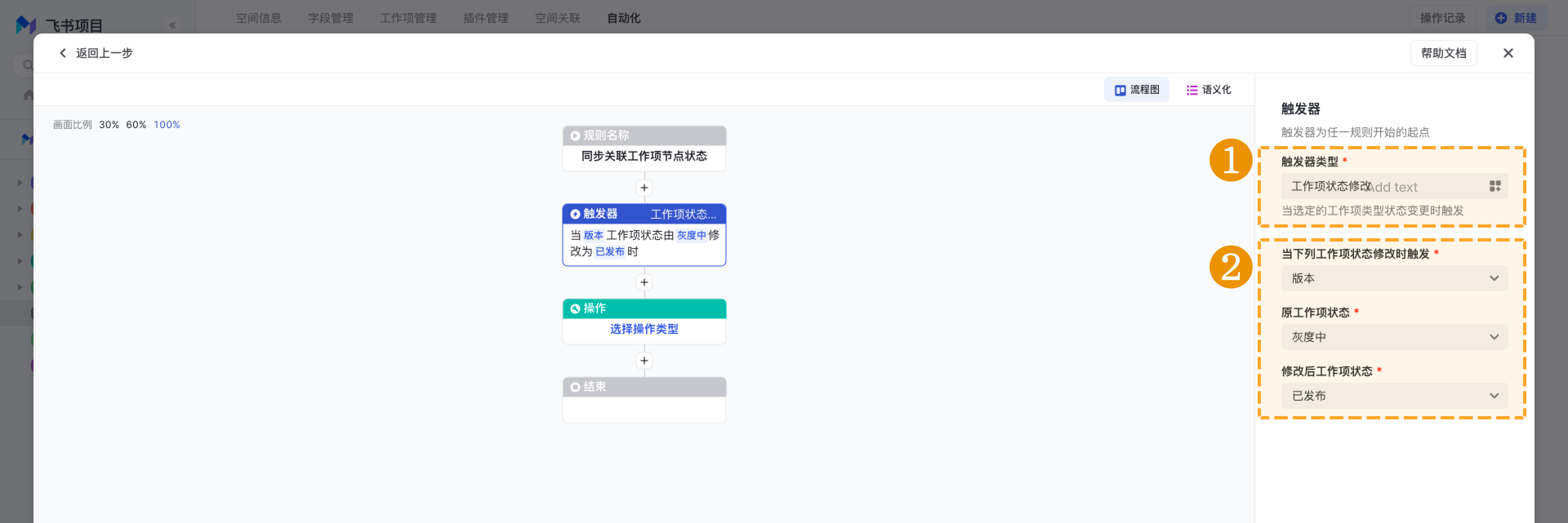This screenshot has width=1568, height=523.
Task: Click hint text 当选定的工作项类型状态变更时触发
Action: click(x=1372, y=211)
